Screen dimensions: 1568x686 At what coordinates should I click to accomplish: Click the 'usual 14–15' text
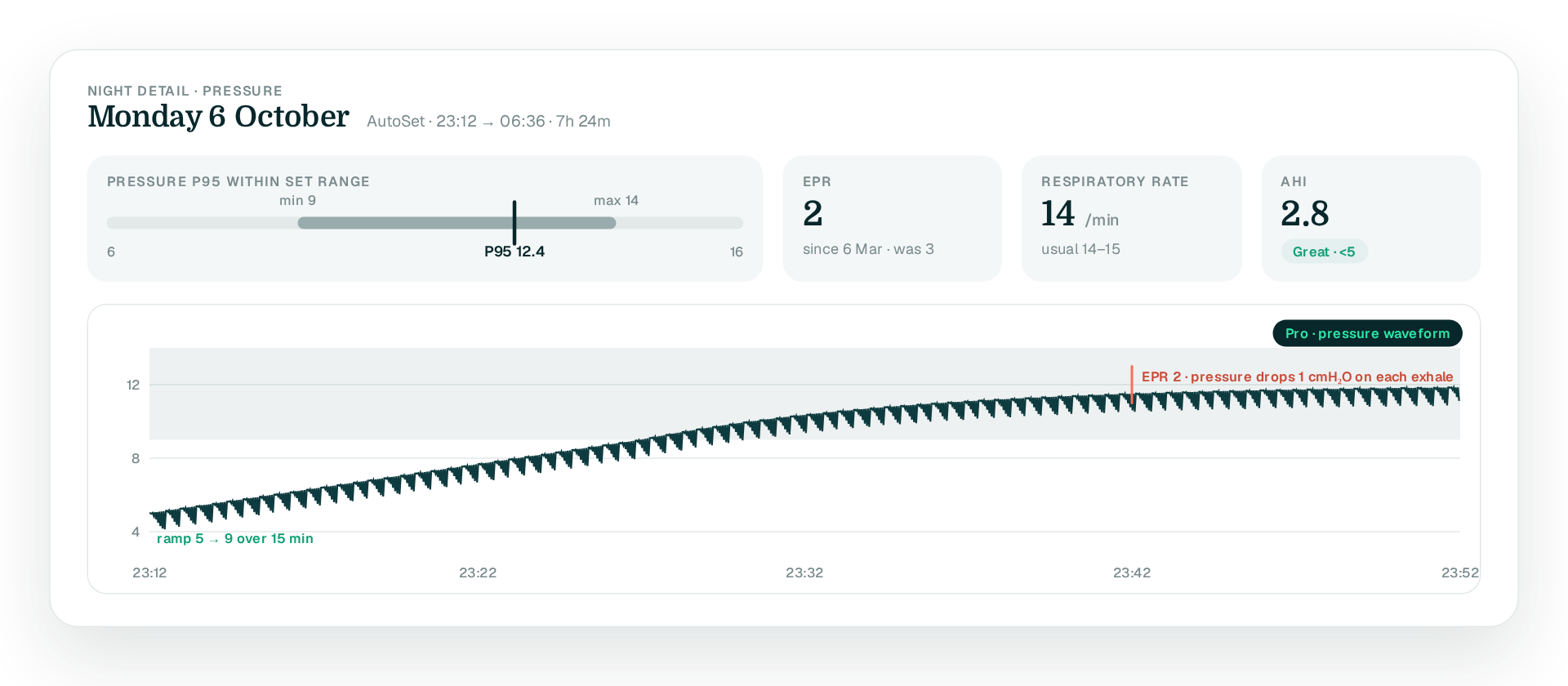[x=1080, y=249]
